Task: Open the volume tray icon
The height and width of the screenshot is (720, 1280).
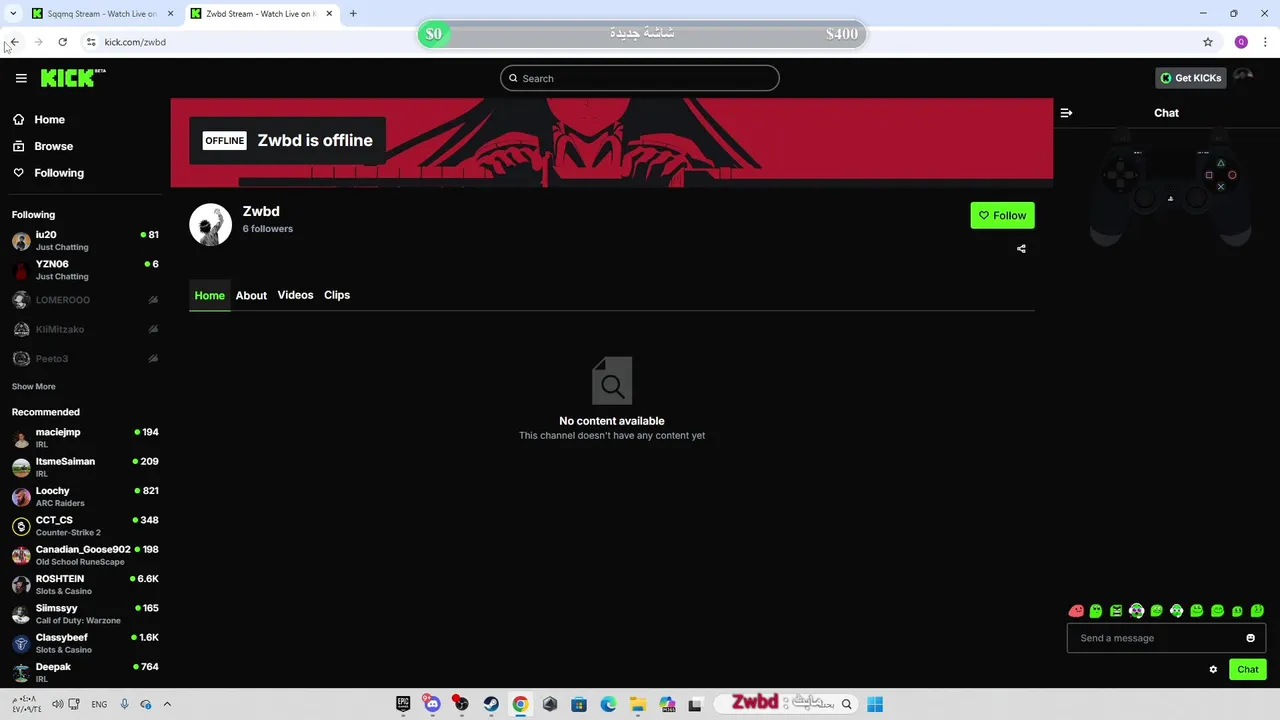Action: coord(57,704)
